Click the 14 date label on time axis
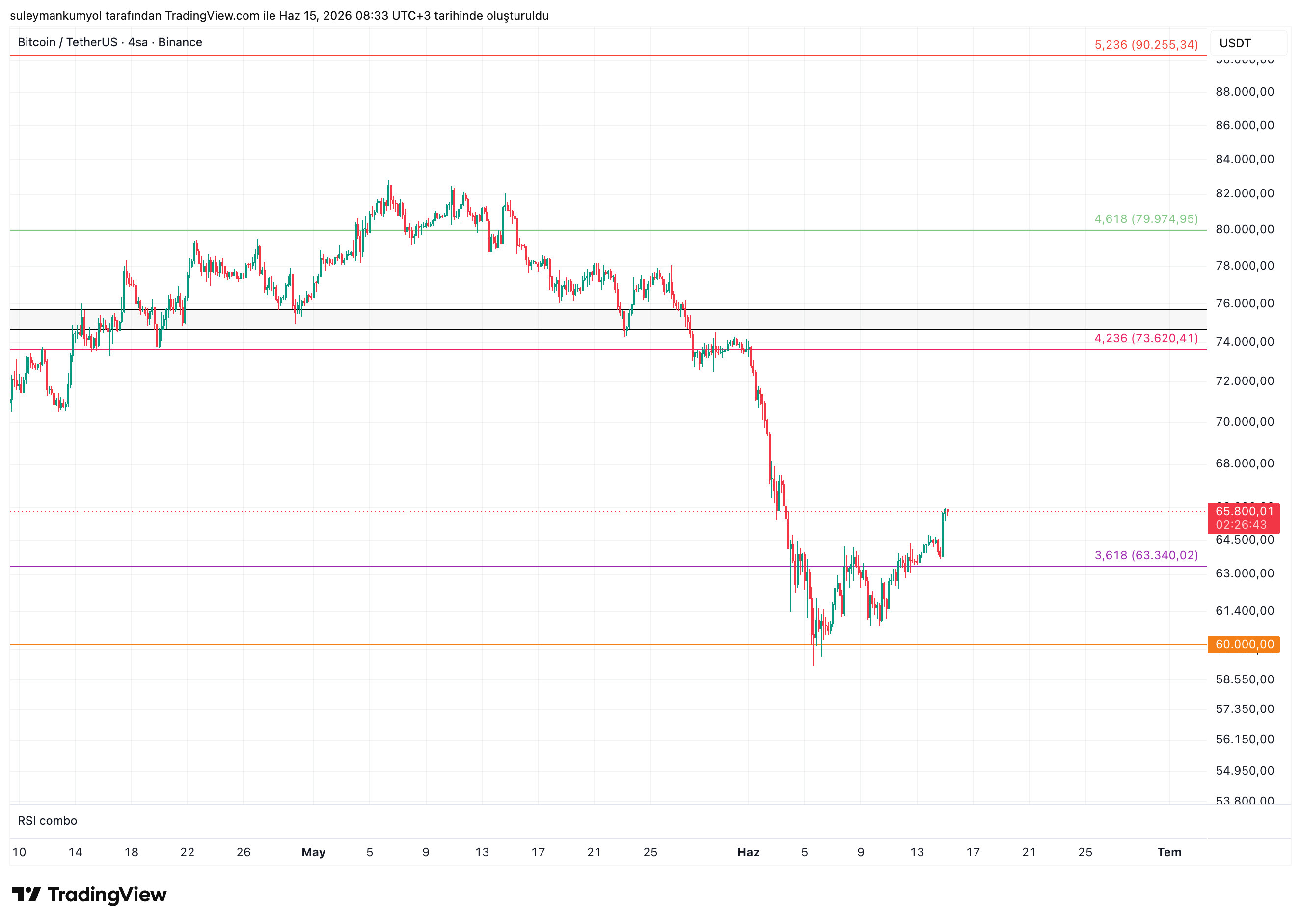 (75, 852)
